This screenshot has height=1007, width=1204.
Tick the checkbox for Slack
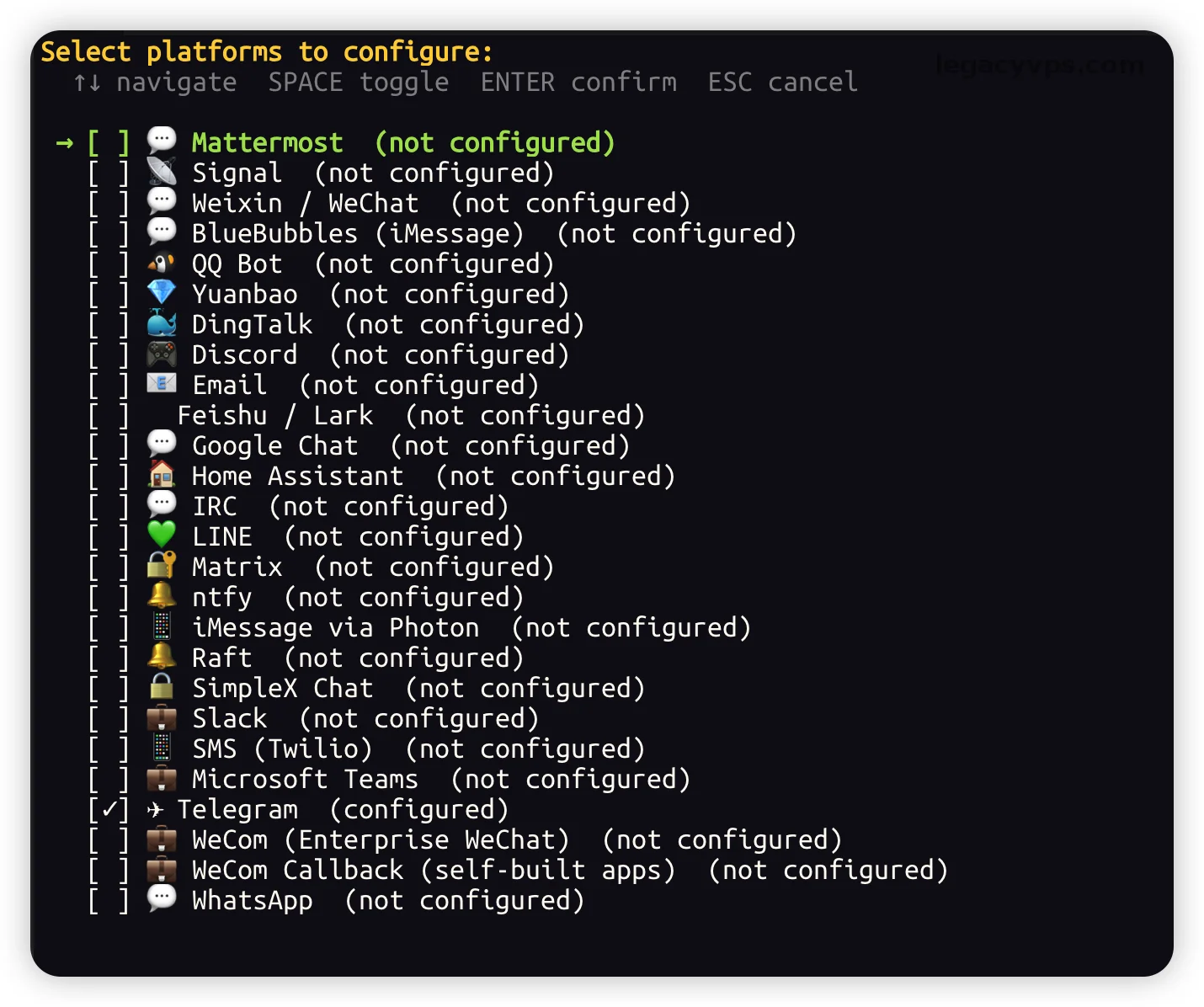coord(109,719)
